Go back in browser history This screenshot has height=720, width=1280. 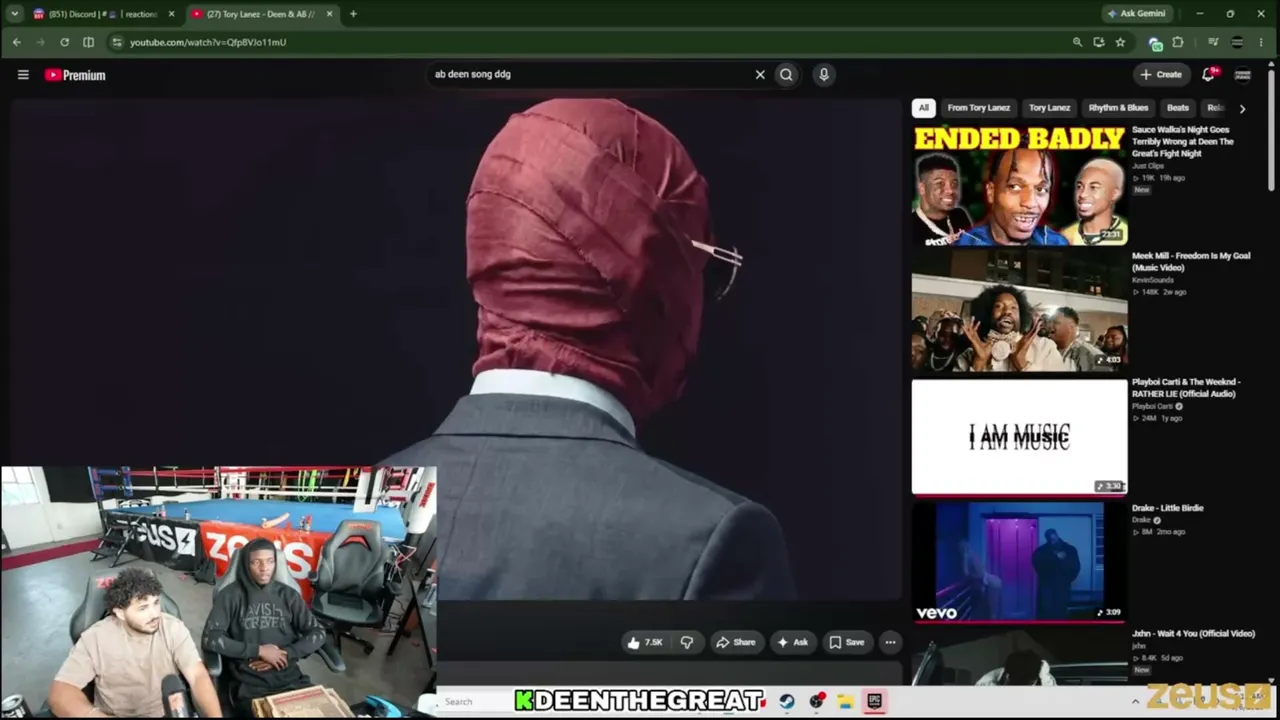(17, 42)
